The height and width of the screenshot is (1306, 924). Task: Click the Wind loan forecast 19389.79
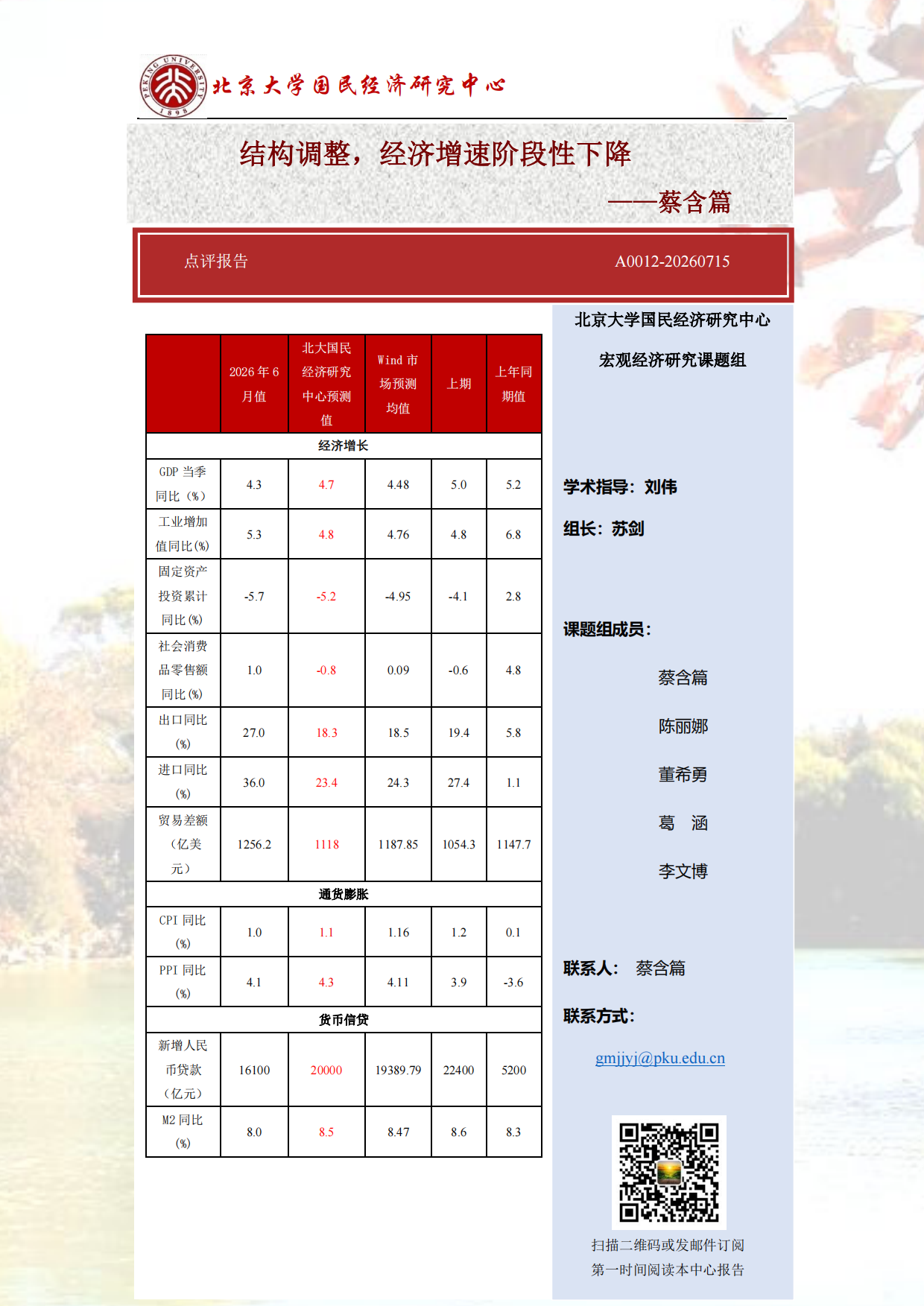pyautogui.click(x=398, y=1070)
